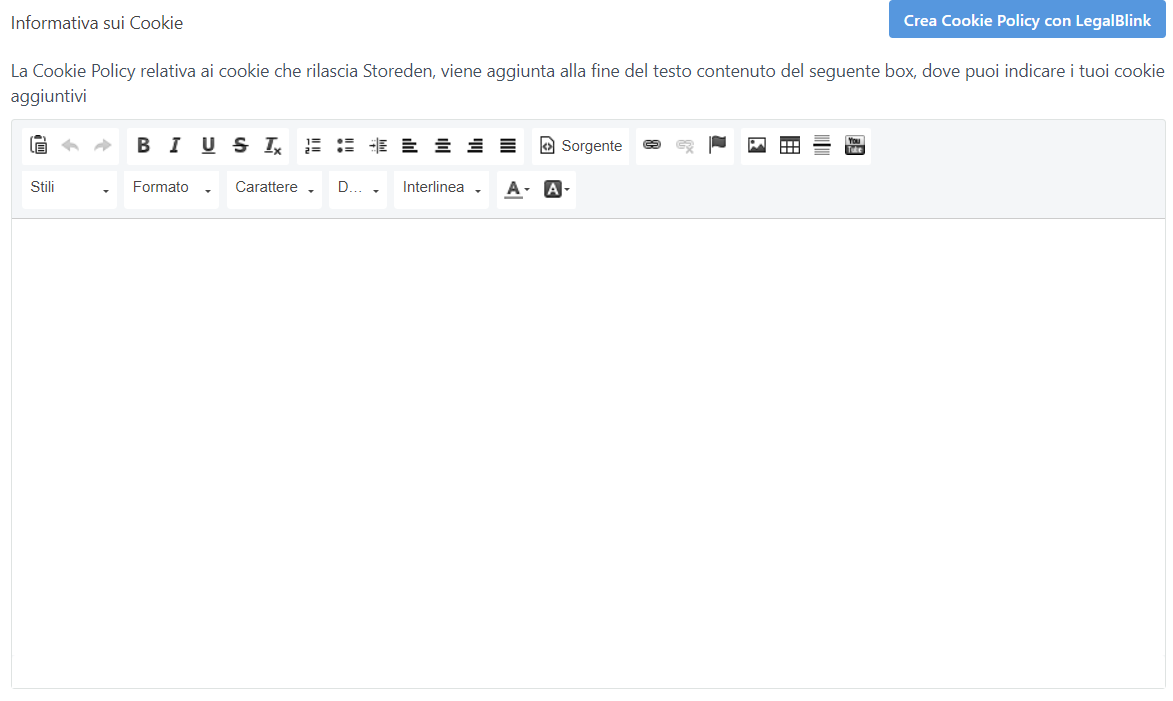Toggle bold formatting

[x=143, y=146]
